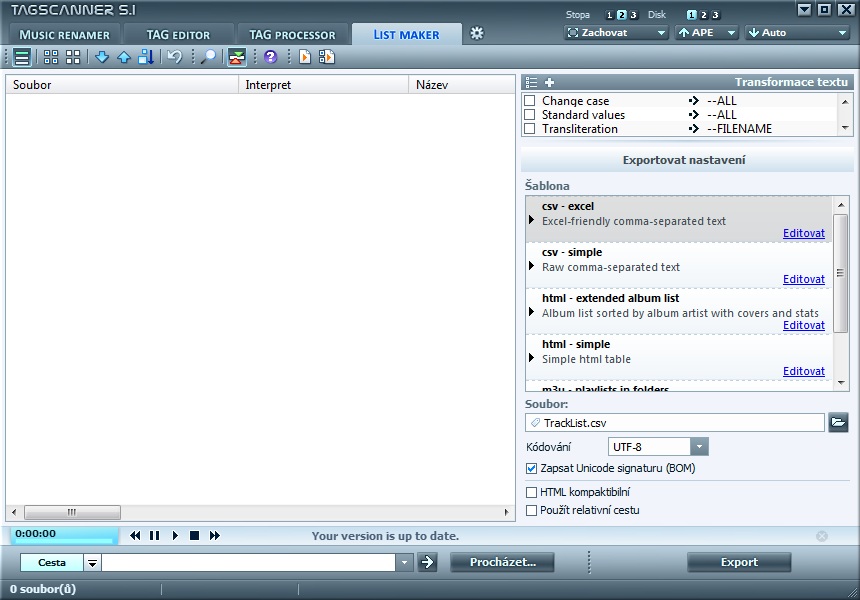Click the undo arrow icon in the toolbar

[175, 57]
